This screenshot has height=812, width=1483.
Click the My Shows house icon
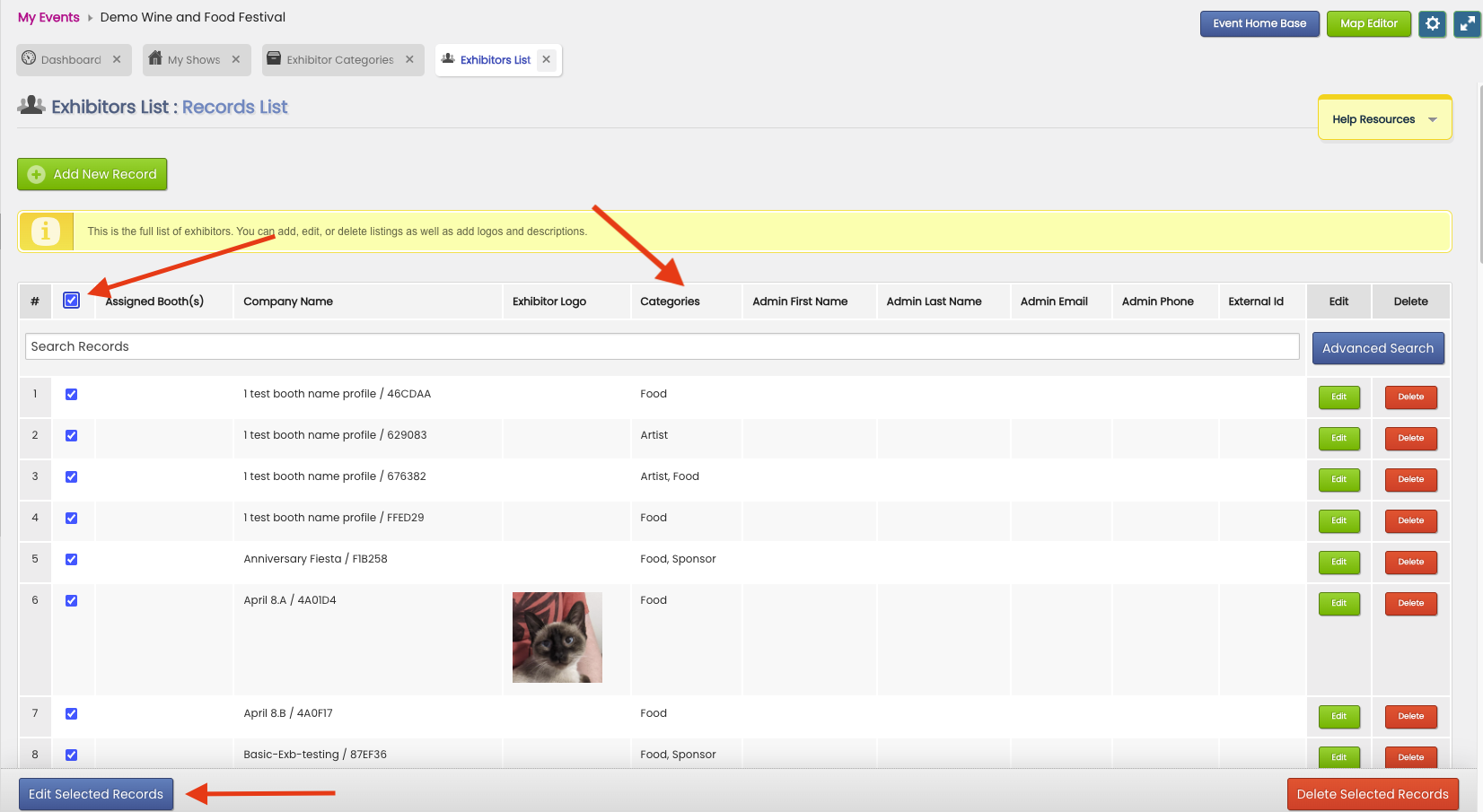click(x=155, y=58)
